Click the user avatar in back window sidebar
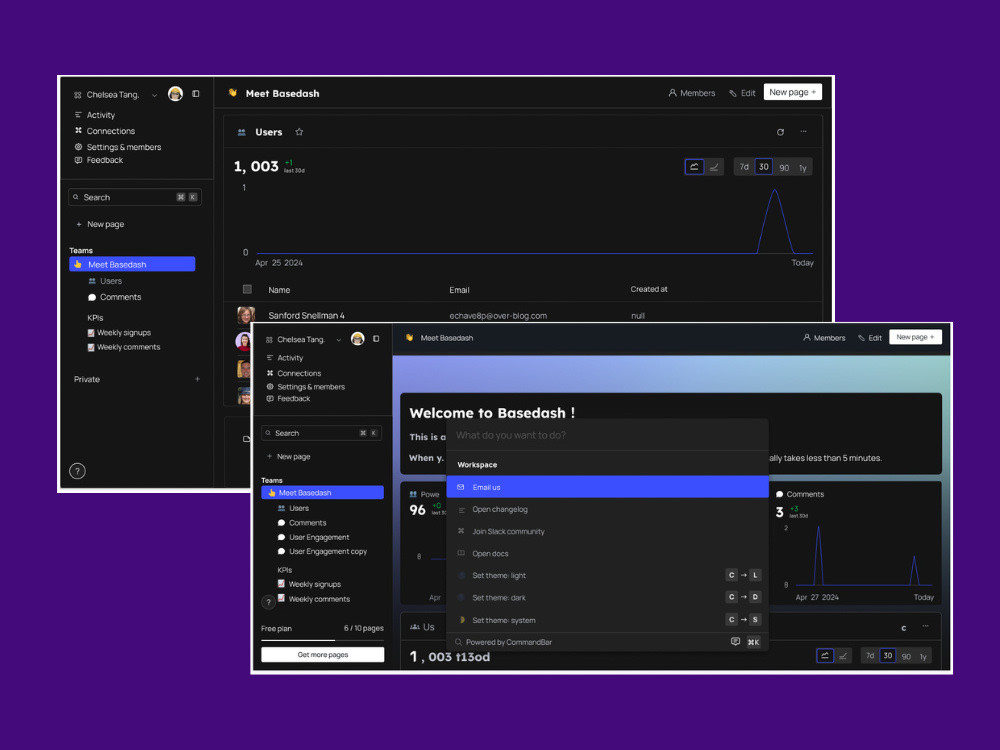This screenshot has height=750, width=1000. click(x=175, y=94)
